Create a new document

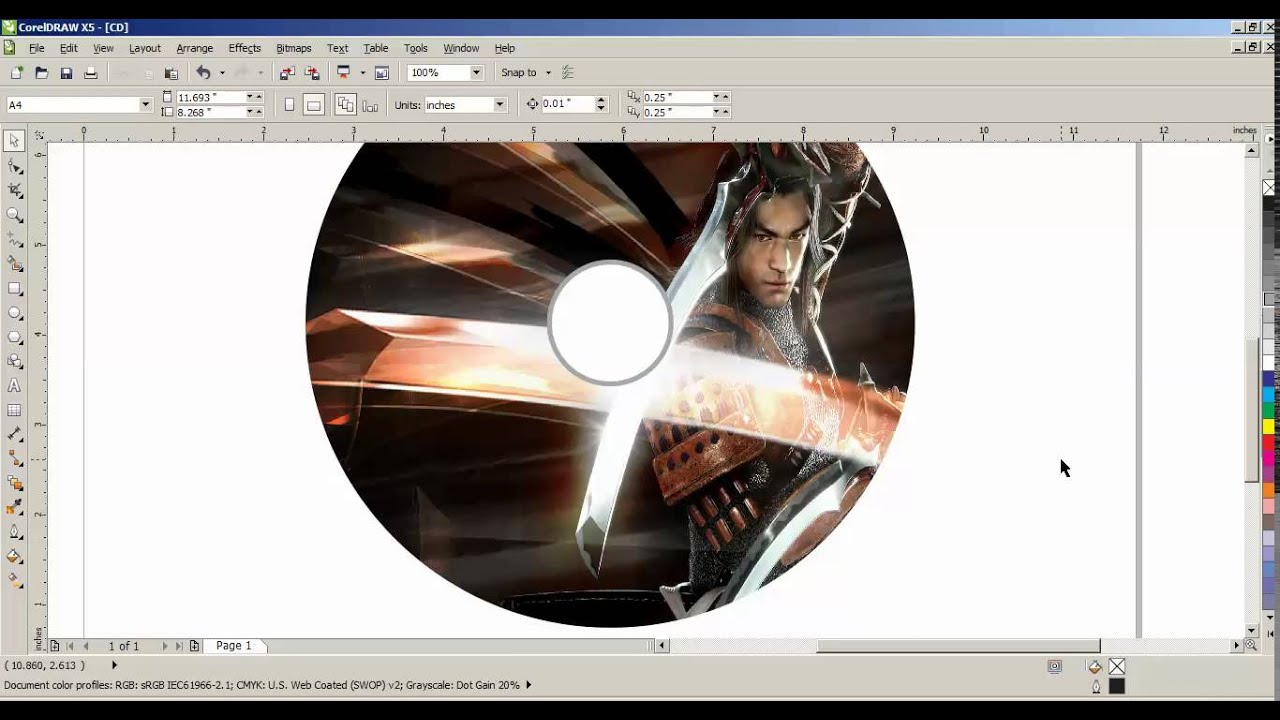click(17, 73)
